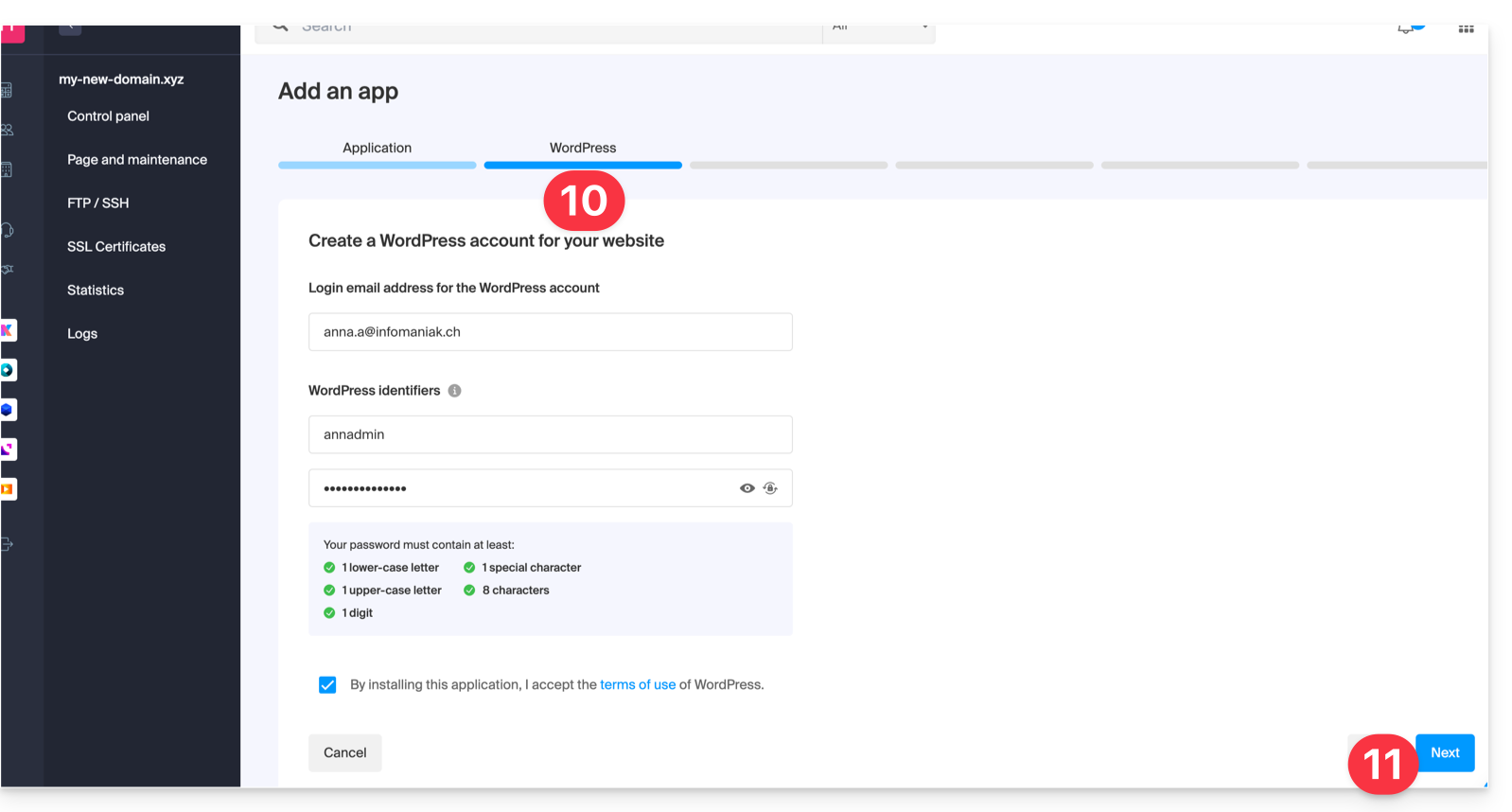This screenshot has height=812, width=1512.
Task: Select my-new-domain.xyz sidebar heading
Action: [x=121, y=79]
